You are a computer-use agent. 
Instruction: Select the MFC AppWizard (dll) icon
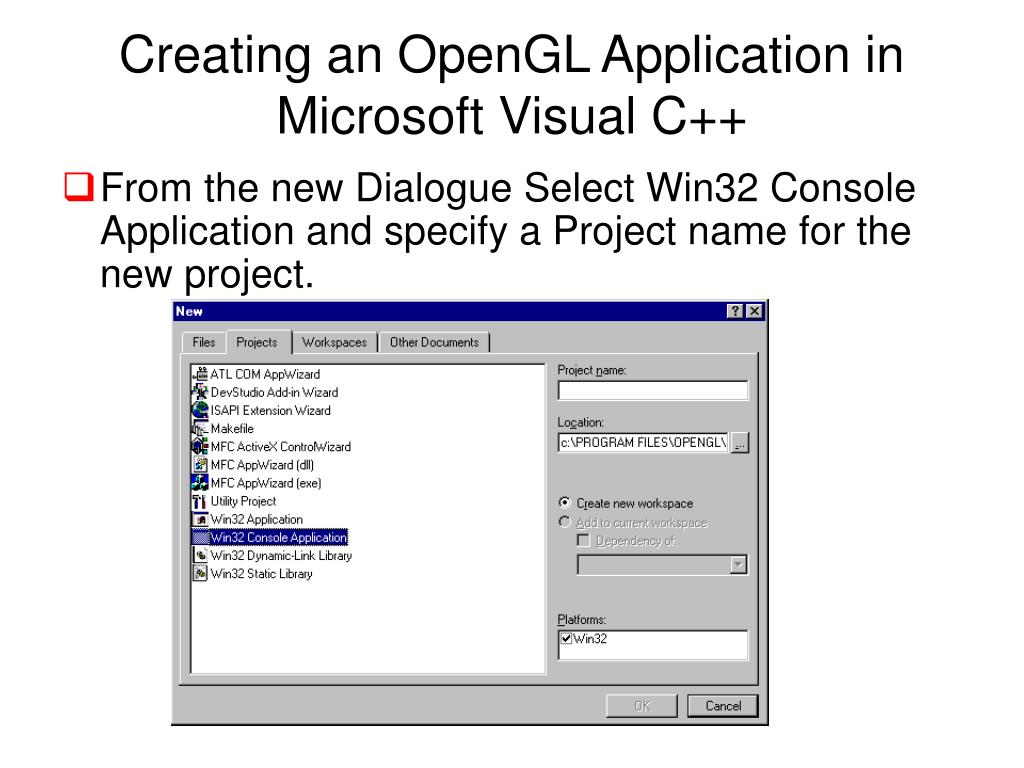click(x=200, y=465)
